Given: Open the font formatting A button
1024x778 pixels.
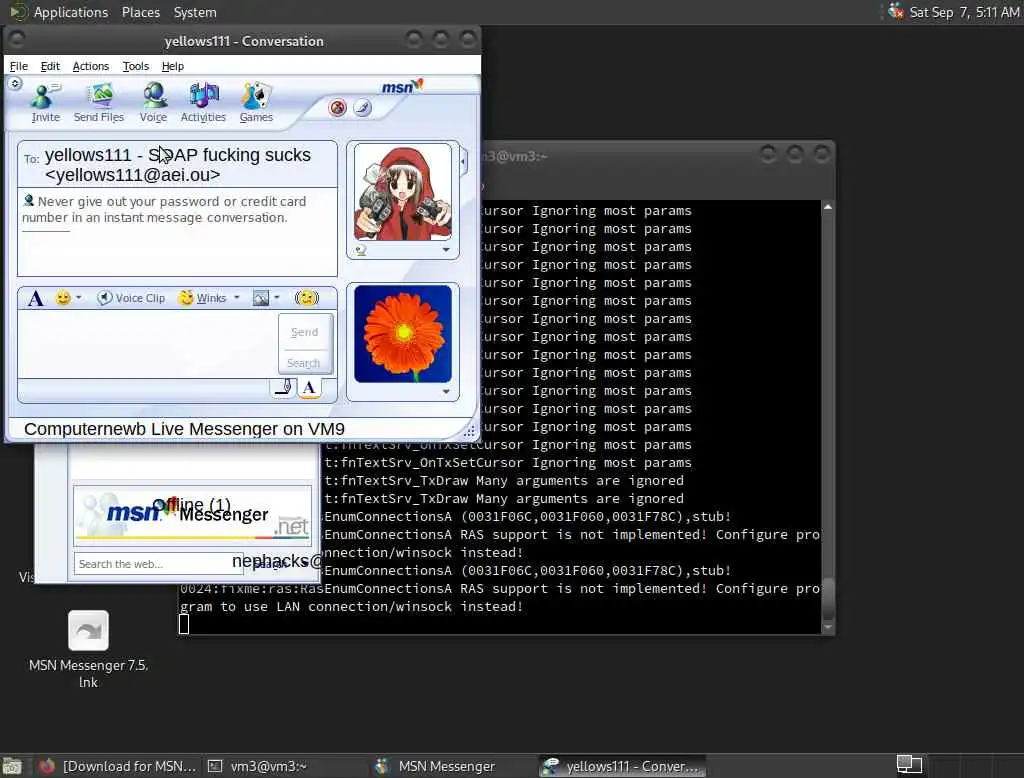Looking at the screenshot, I should click(x=36, y=299).
